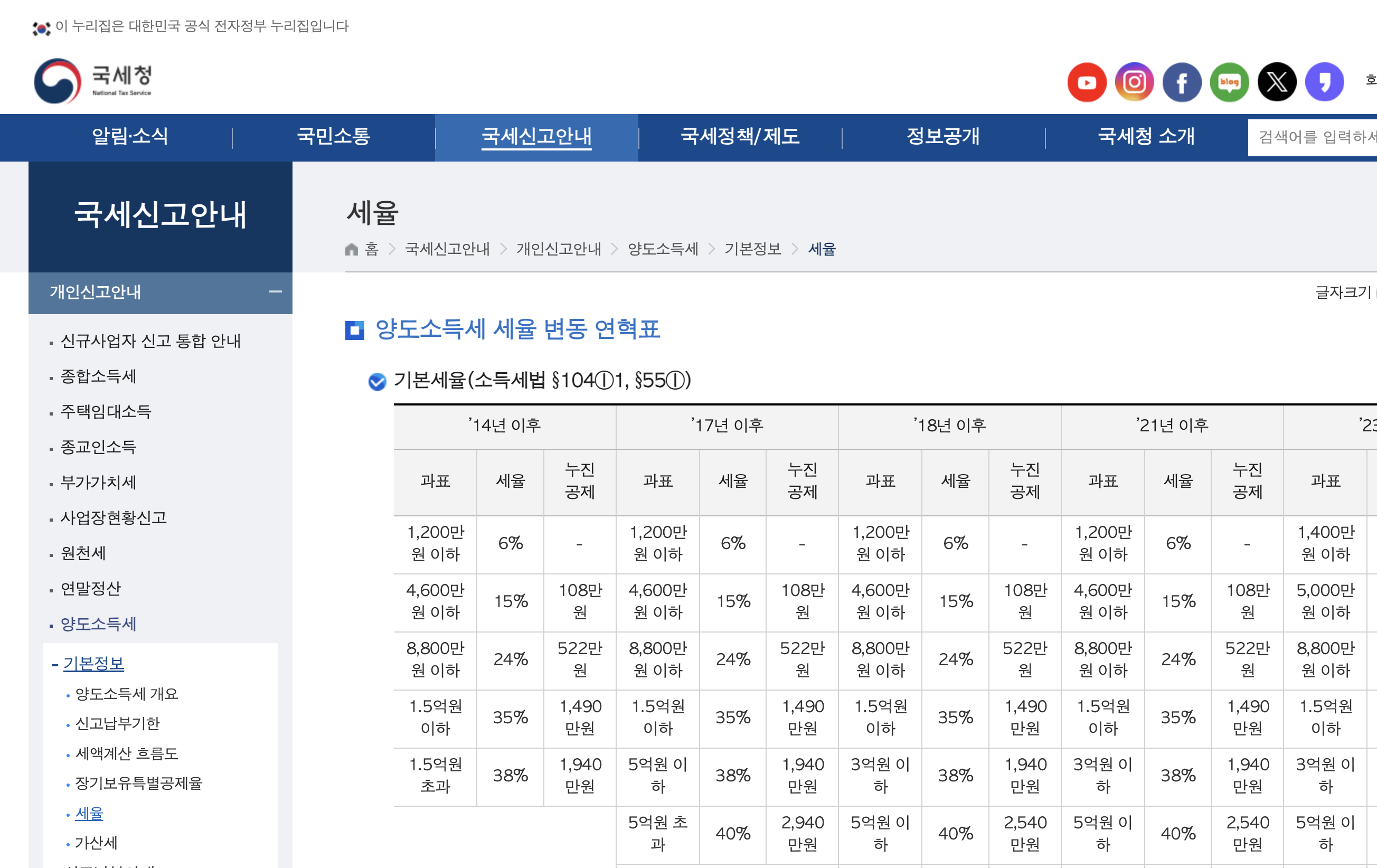Click the 국세청 logo

coord(93,81)
